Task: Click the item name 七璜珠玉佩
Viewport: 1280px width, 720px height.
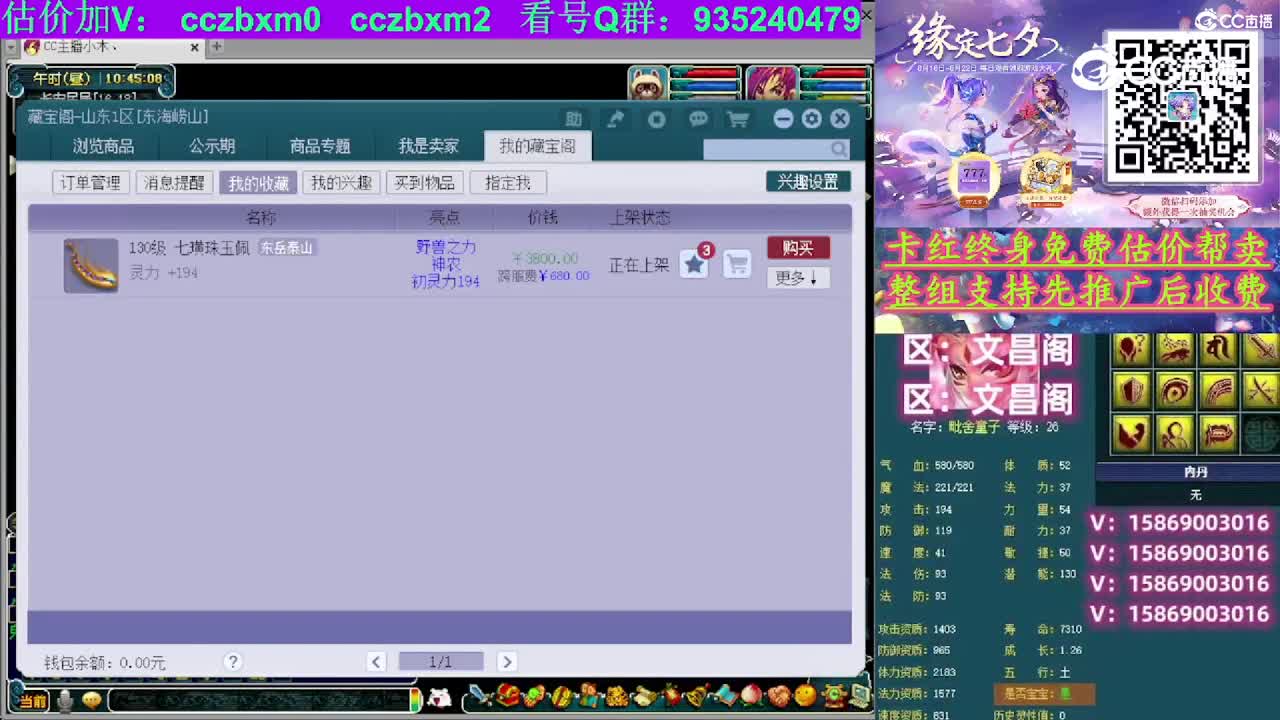Action: click(212, 248)
